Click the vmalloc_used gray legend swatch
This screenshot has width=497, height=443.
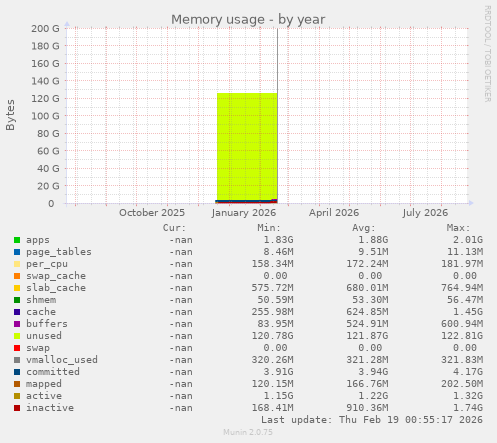click(x=17, y=360)
